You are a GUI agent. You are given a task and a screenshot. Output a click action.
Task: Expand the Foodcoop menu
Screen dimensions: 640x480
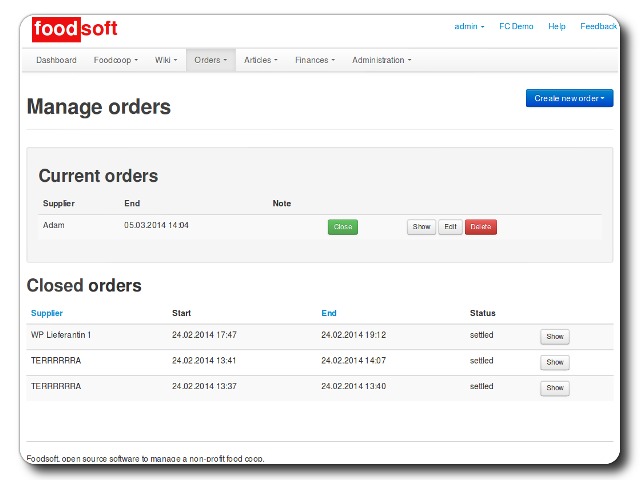point(116,60)
